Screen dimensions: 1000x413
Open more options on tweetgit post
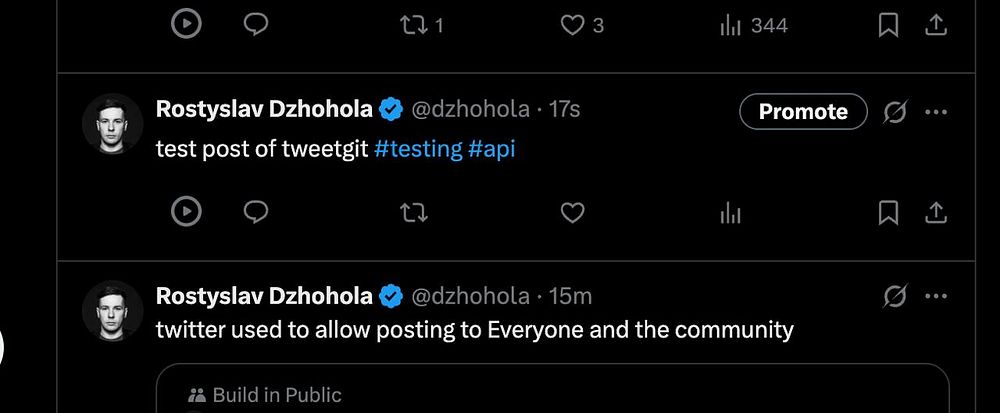pos(936,112)
